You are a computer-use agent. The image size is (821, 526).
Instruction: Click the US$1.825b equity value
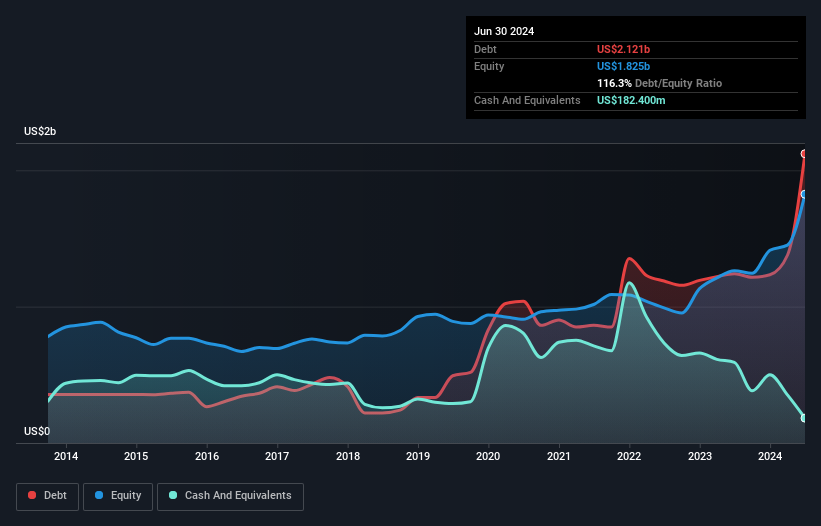click(623, 66)
